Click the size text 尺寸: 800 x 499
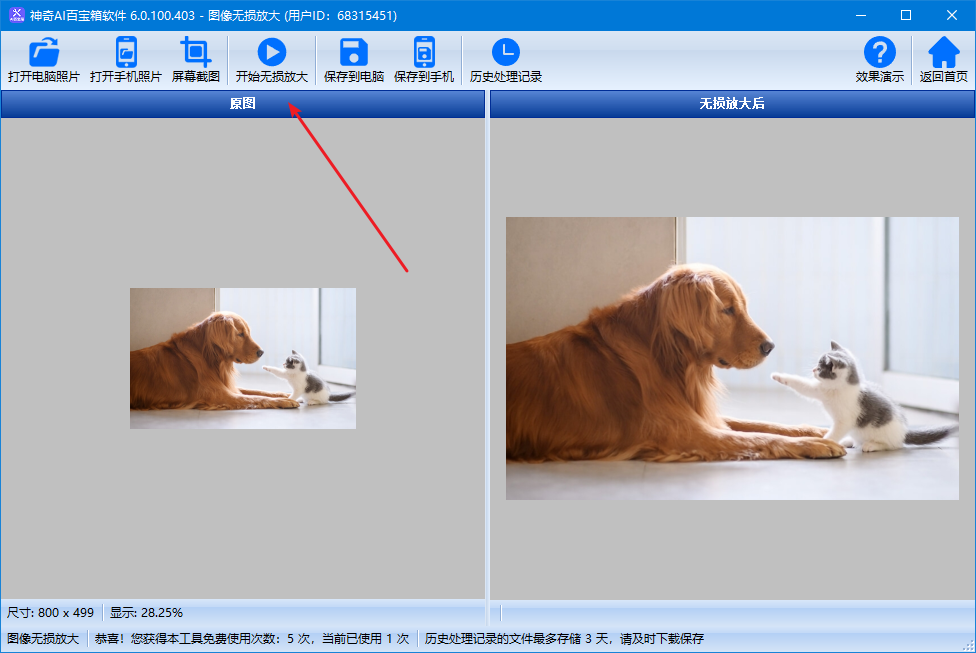976x653 pixels. [50, 613]
